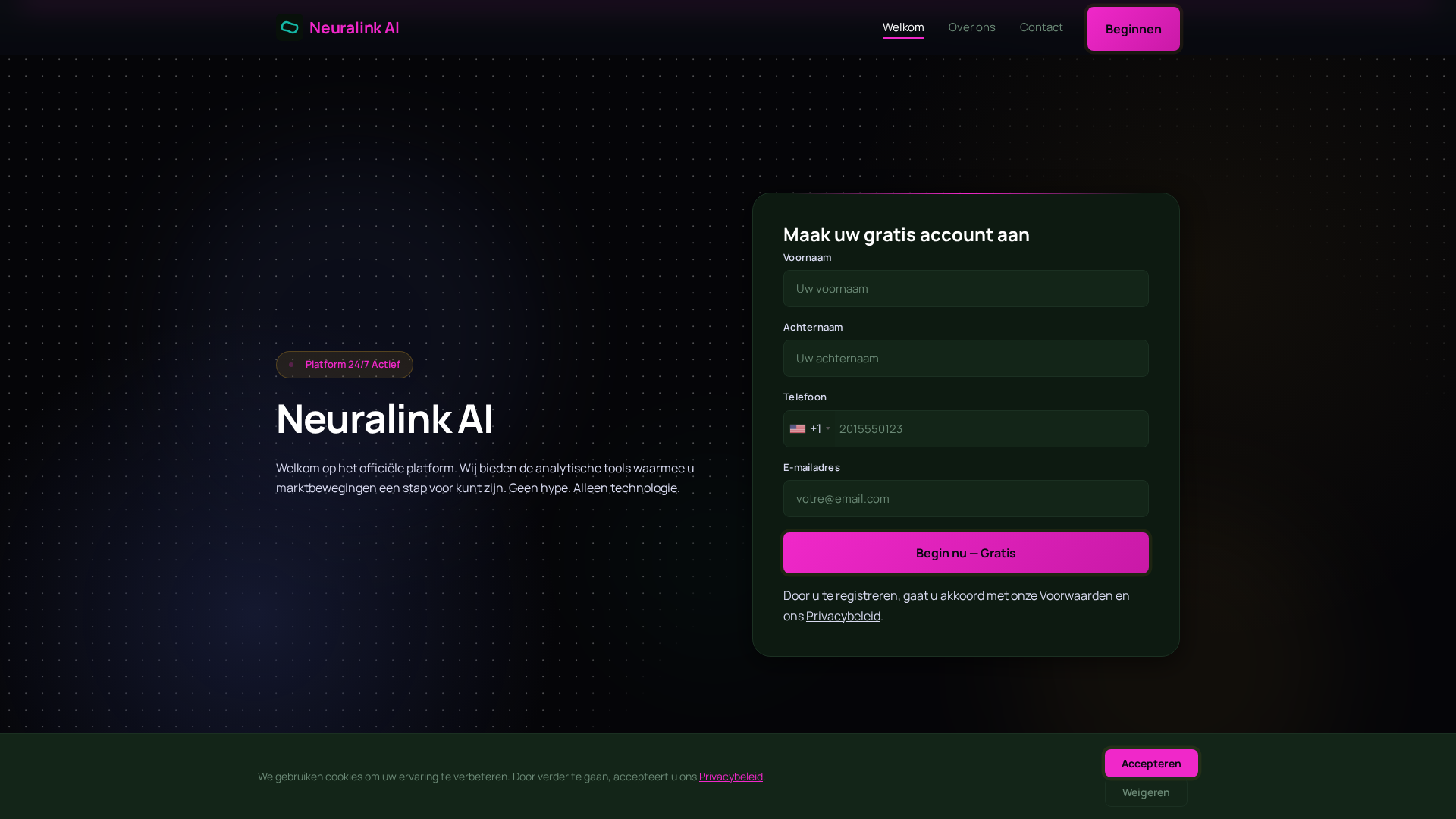Image resolution: width=1456 pixels, height=819 pixels.
Task: Open the Privacybeleid link in signup form
Action: pyautogui.click(x=843, y=616)
